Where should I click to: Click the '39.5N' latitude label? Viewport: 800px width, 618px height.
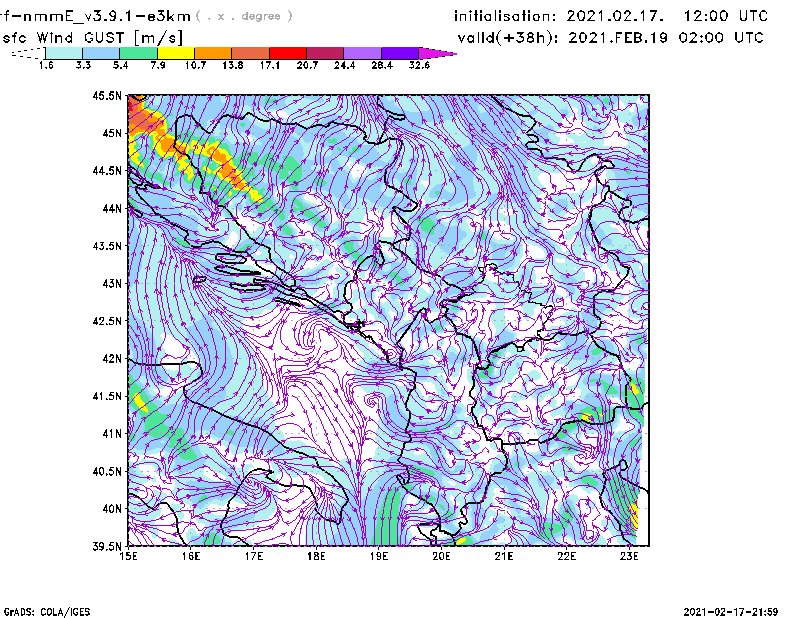coord(107,547)
